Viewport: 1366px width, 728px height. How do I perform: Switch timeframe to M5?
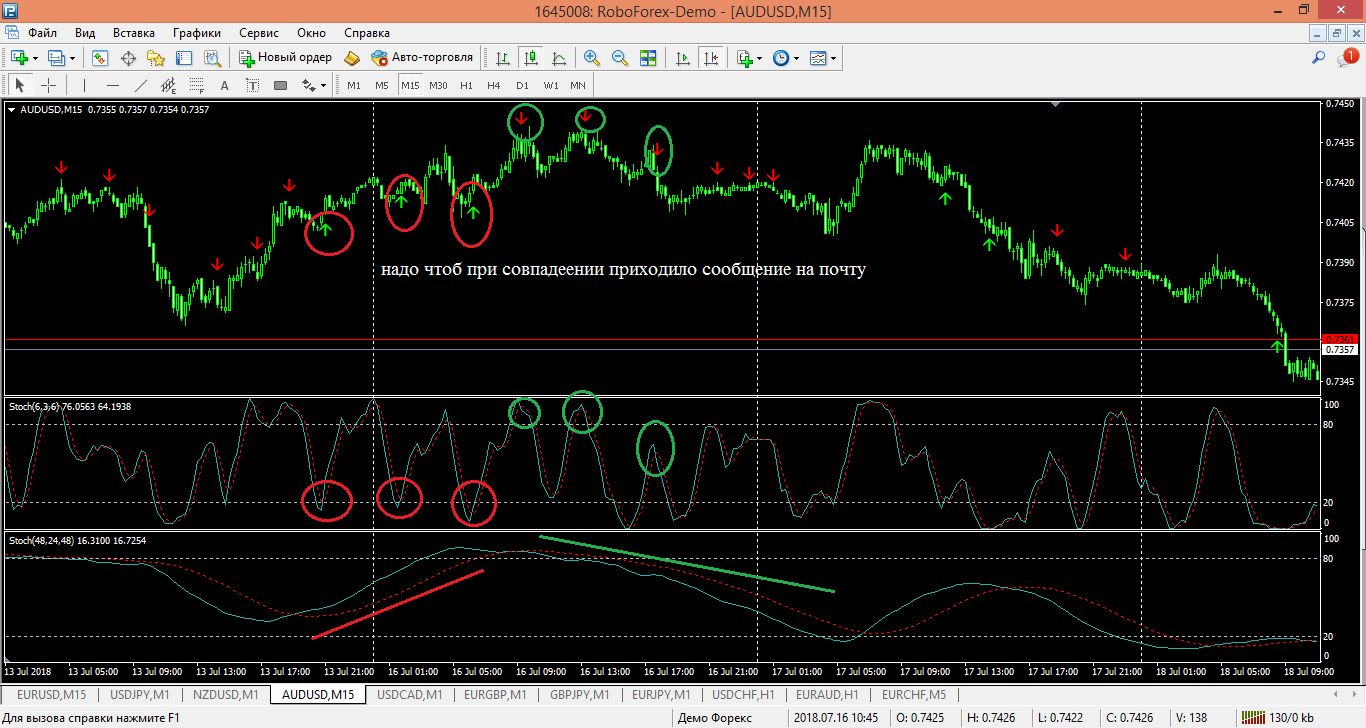(x=382, y=85)
